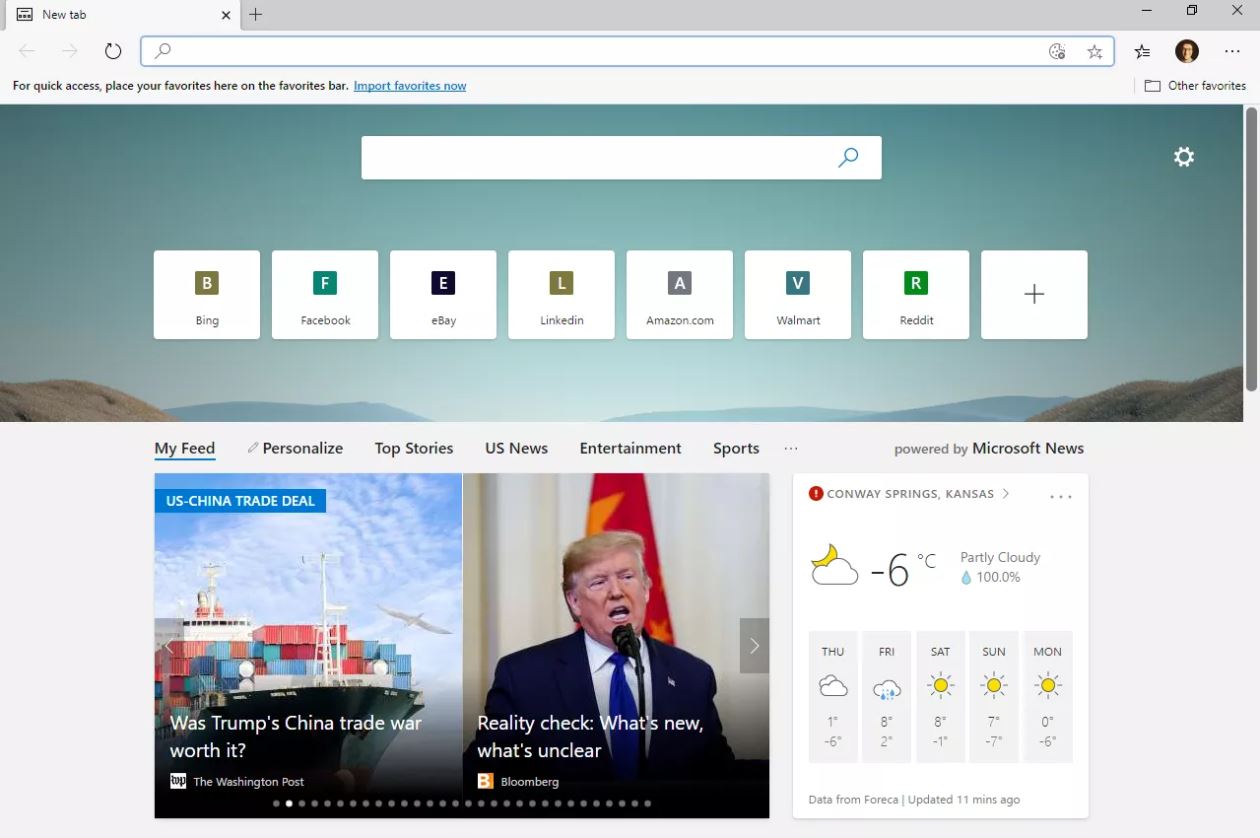Click Import favorites now link

pyautogui.click(x=410, y=86)
